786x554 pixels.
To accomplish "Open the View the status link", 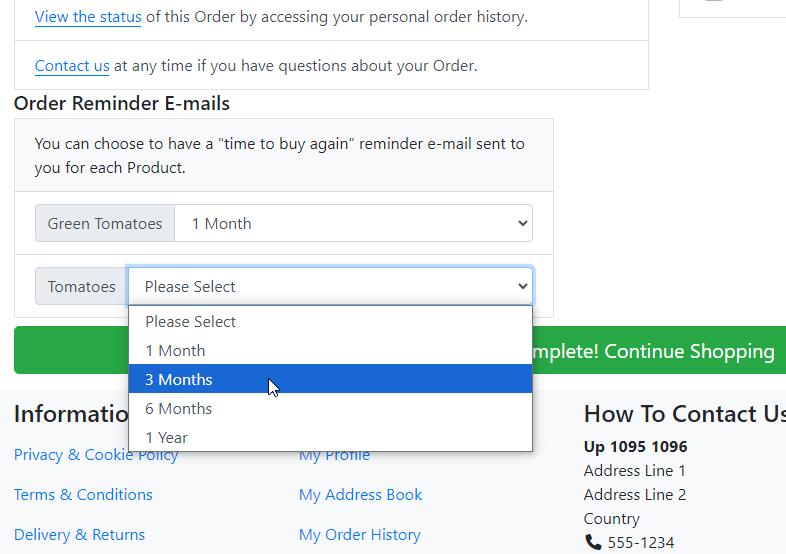I will 88,17.
